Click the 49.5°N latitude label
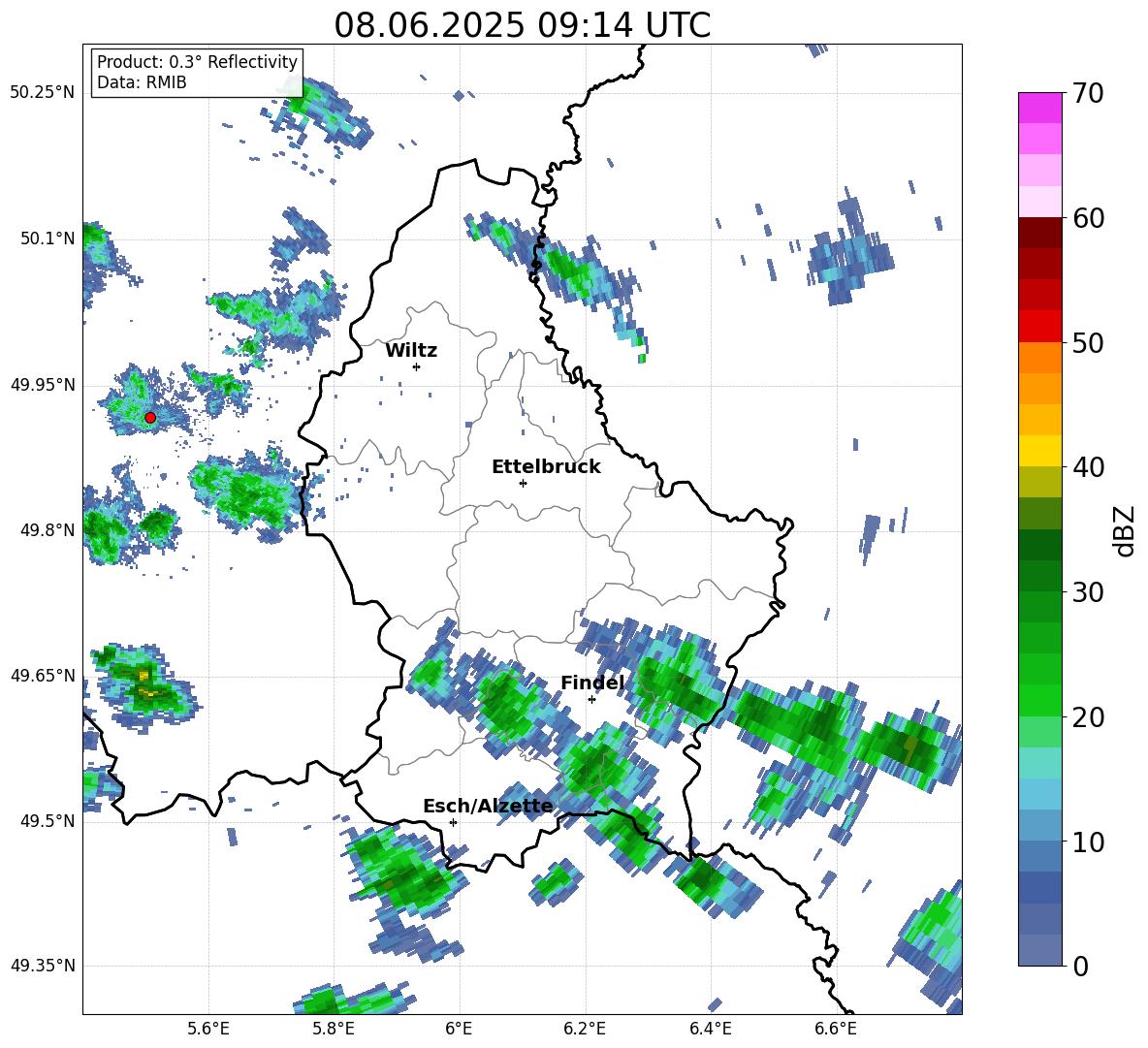The height and width of the screenshot is (1048, 1148). (x=47, y=820)
